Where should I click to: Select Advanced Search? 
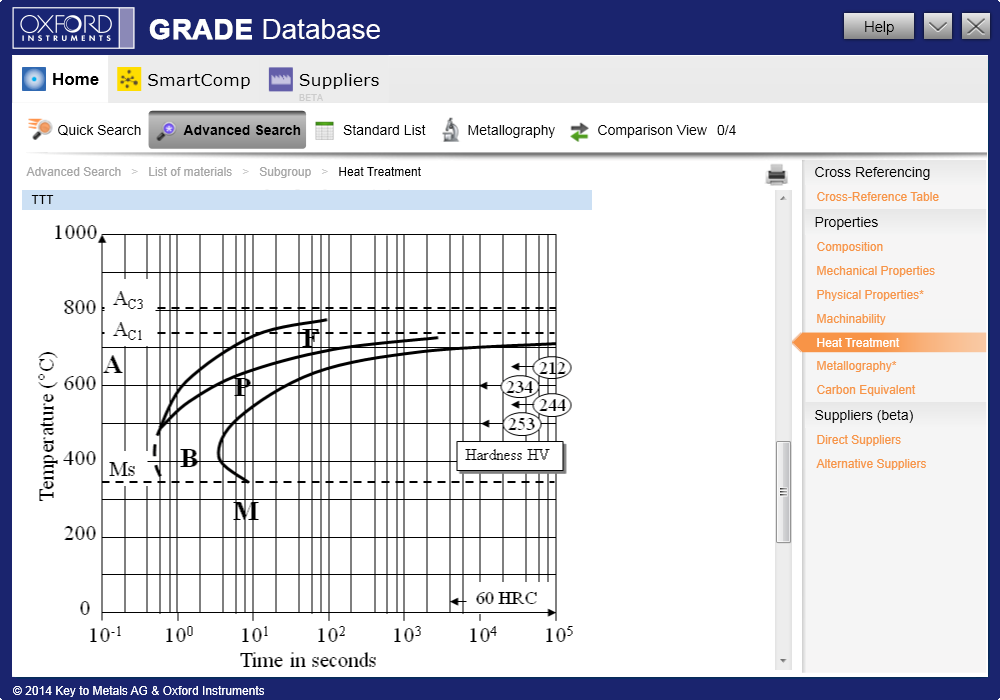pos(227,130)
